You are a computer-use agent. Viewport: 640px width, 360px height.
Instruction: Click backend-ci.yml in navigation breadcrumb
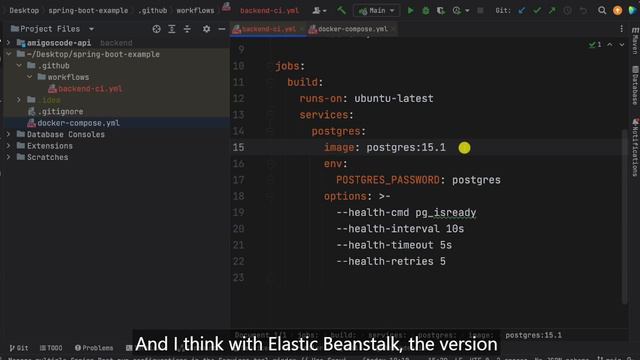269,11
